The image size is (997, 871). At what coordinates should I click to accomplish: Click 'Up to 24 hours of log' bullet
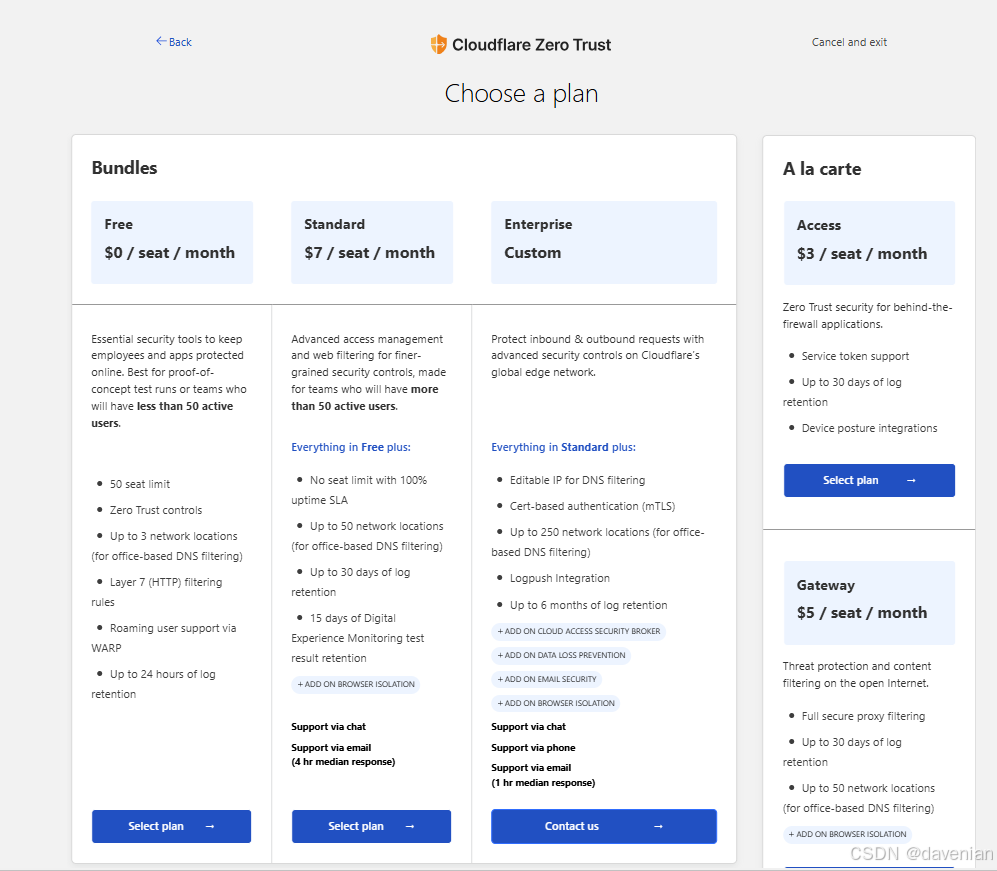(x=163, y=674)
